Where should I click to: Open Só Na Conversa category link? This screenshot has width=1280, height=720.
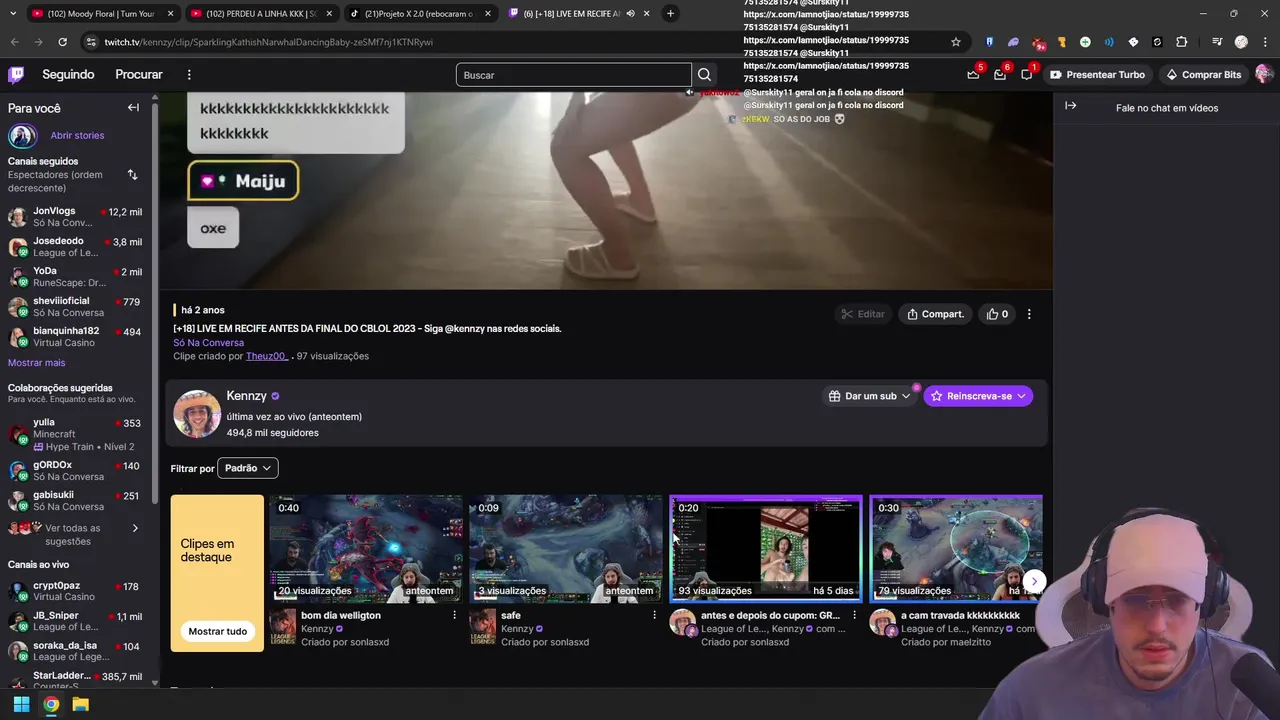pyautogui.click(x=208, y=343)
